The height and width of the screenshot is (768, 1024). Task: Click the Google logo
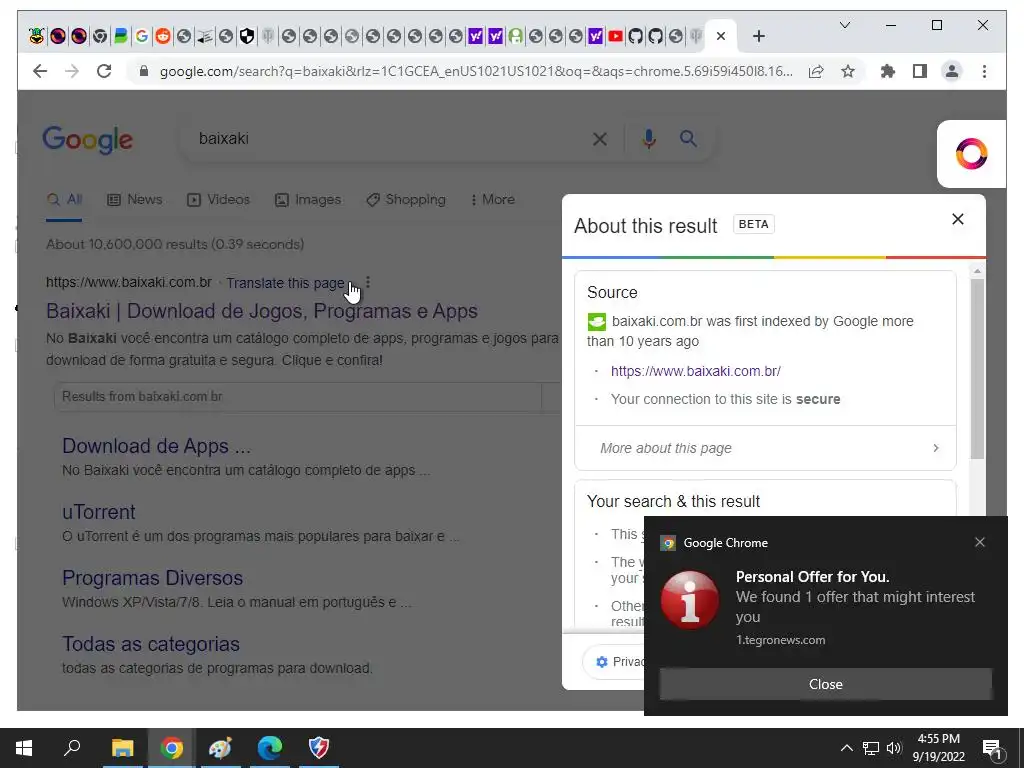[x=88, y=139]
